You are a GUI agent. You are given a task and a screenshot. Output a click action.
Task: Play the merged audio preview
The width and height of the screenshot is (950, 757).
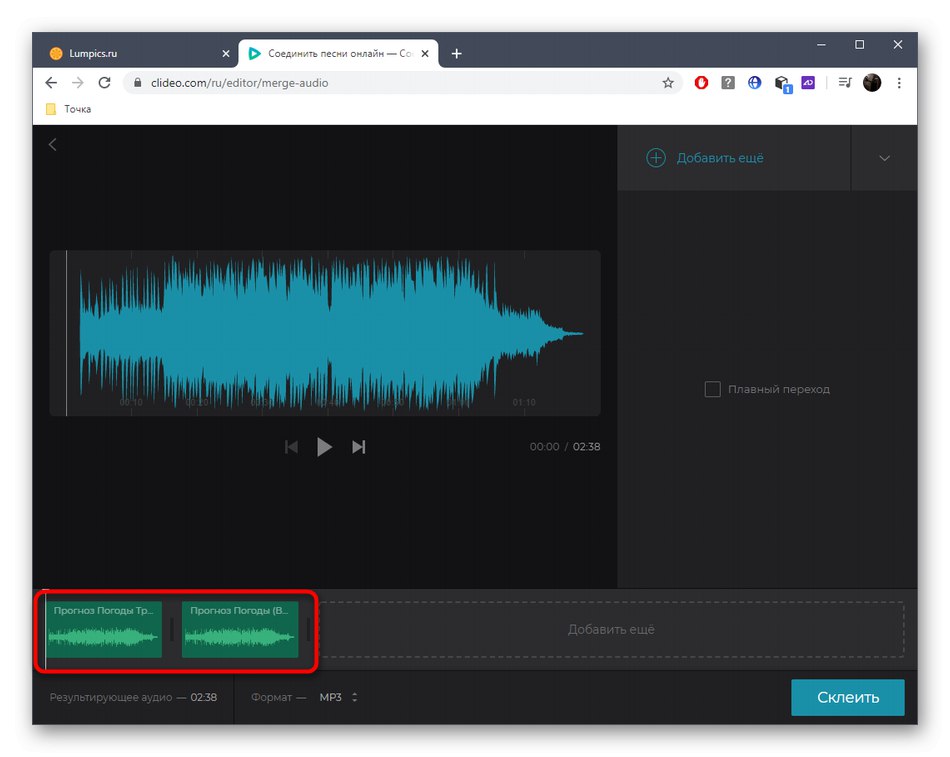(324, 447)
